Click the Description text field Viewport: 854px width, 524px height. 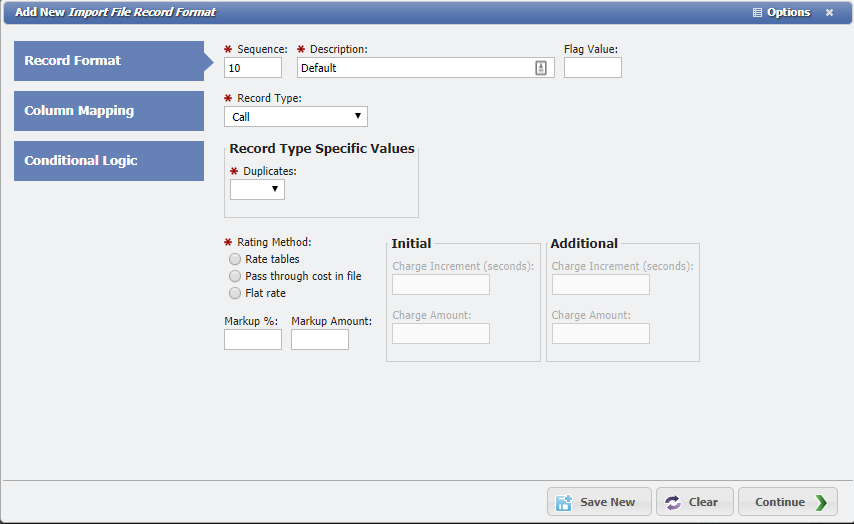(415, 68)
